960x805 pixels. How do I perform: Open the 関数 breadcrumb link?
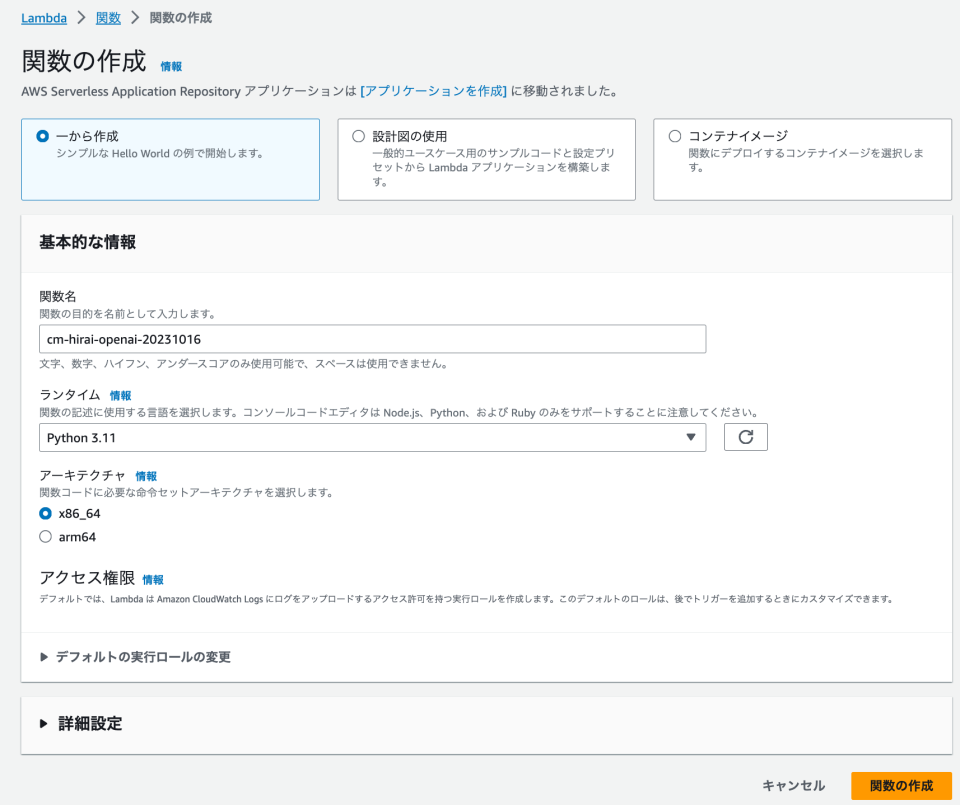point(107,17)
